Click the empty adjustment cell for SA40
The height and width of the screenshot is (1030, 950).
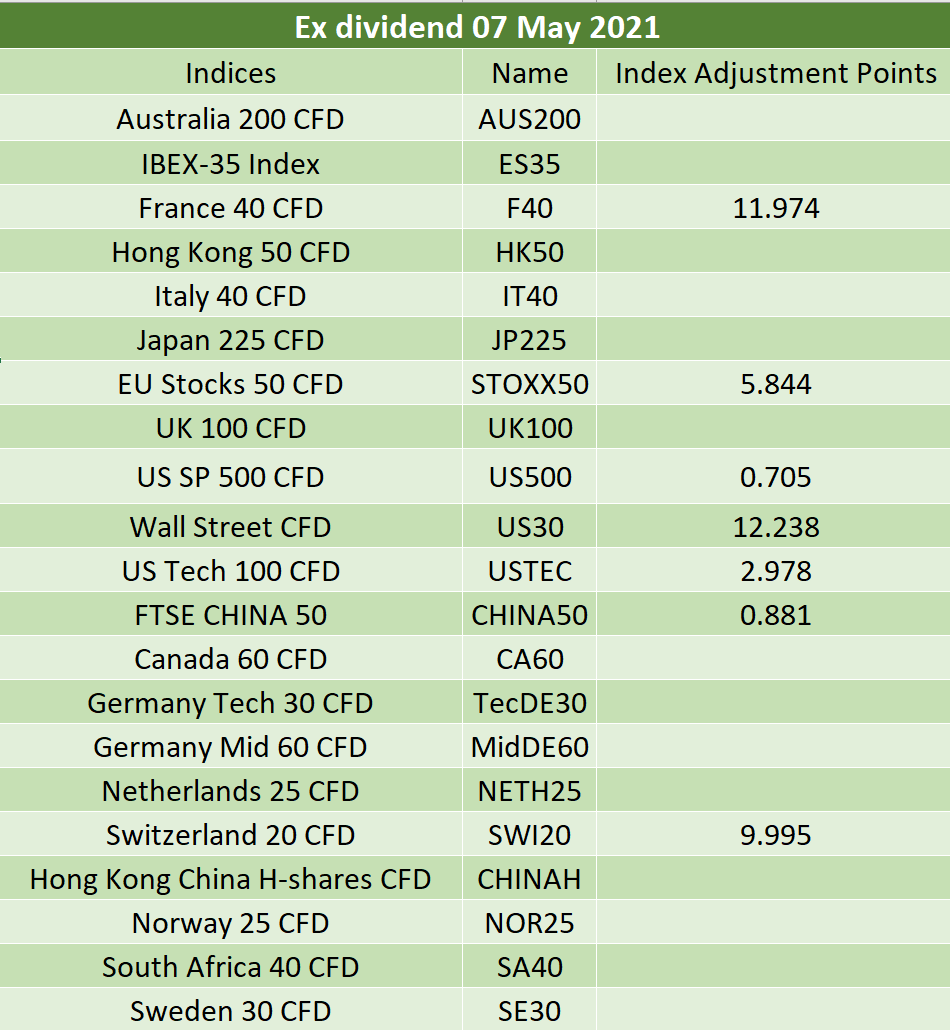[x=774, y=967]
